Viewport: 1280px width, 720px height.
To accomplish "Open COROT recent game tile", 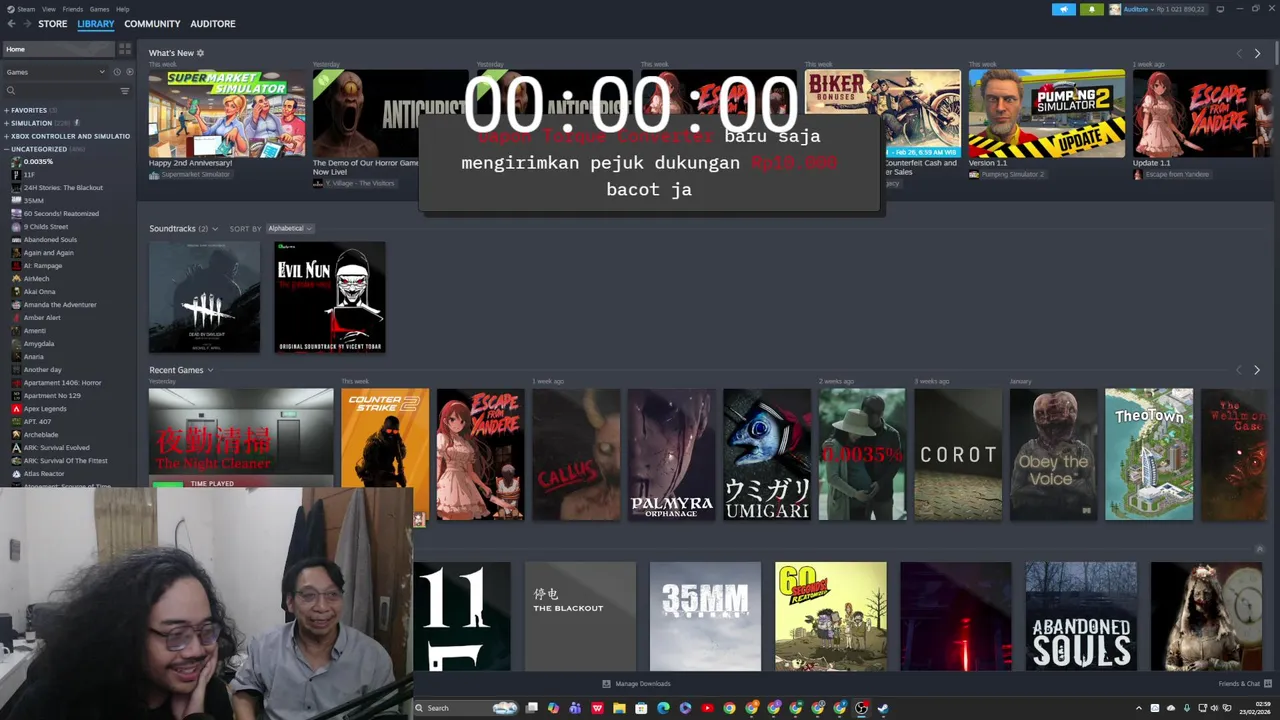I will [x=958, y=454].
